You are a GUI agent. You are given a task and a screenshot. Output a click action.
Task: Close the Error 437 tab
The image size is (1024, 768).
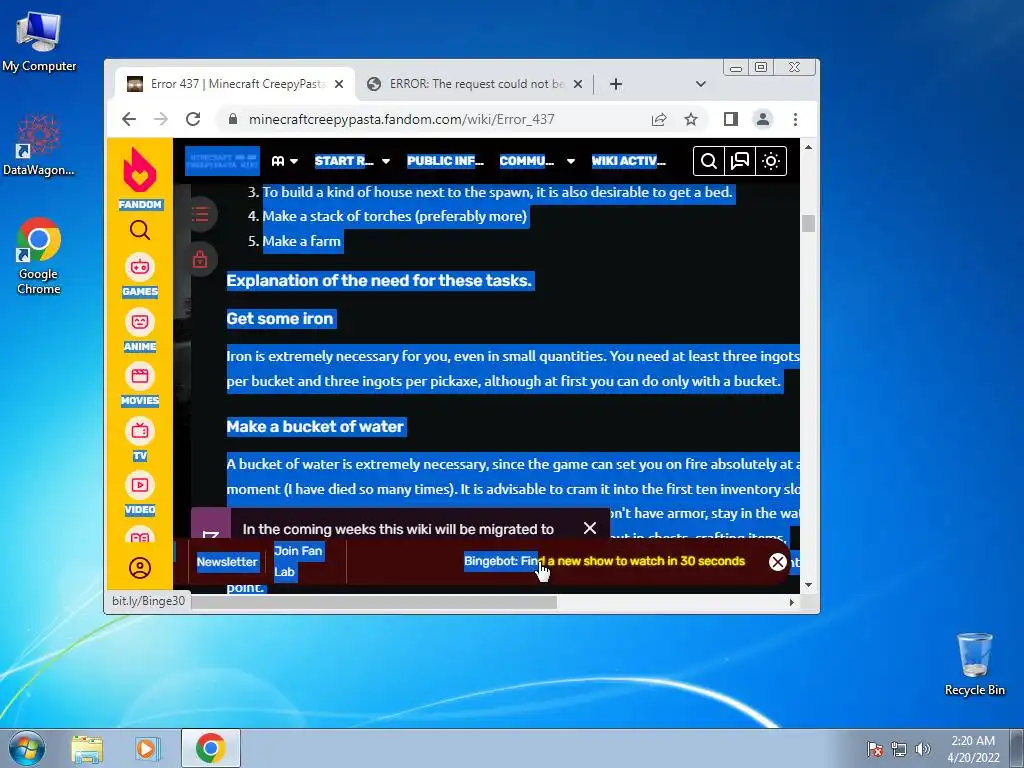(x=339, y=84)
